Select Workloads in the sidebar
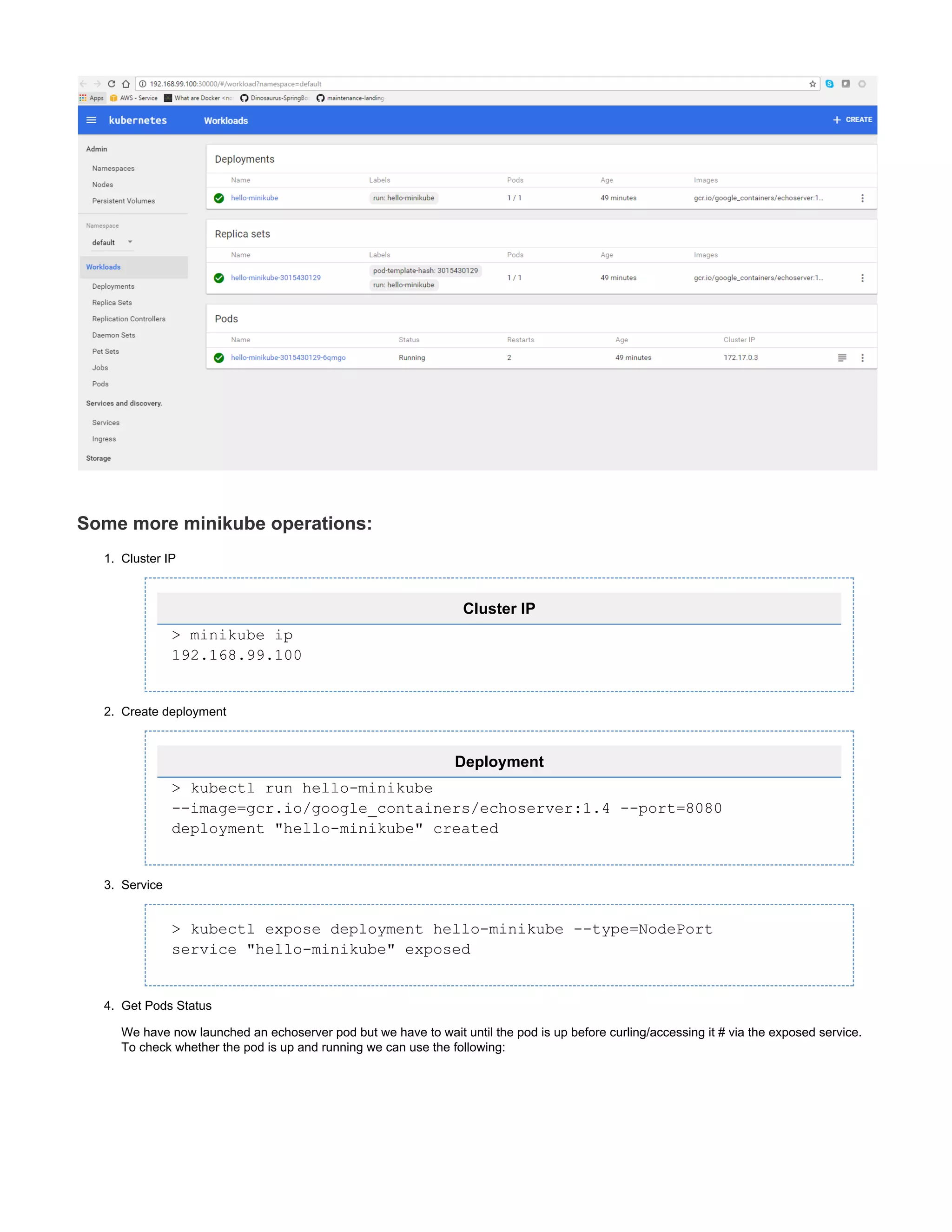The width and height of the screenshot is (952, 1232). (103, 267)
